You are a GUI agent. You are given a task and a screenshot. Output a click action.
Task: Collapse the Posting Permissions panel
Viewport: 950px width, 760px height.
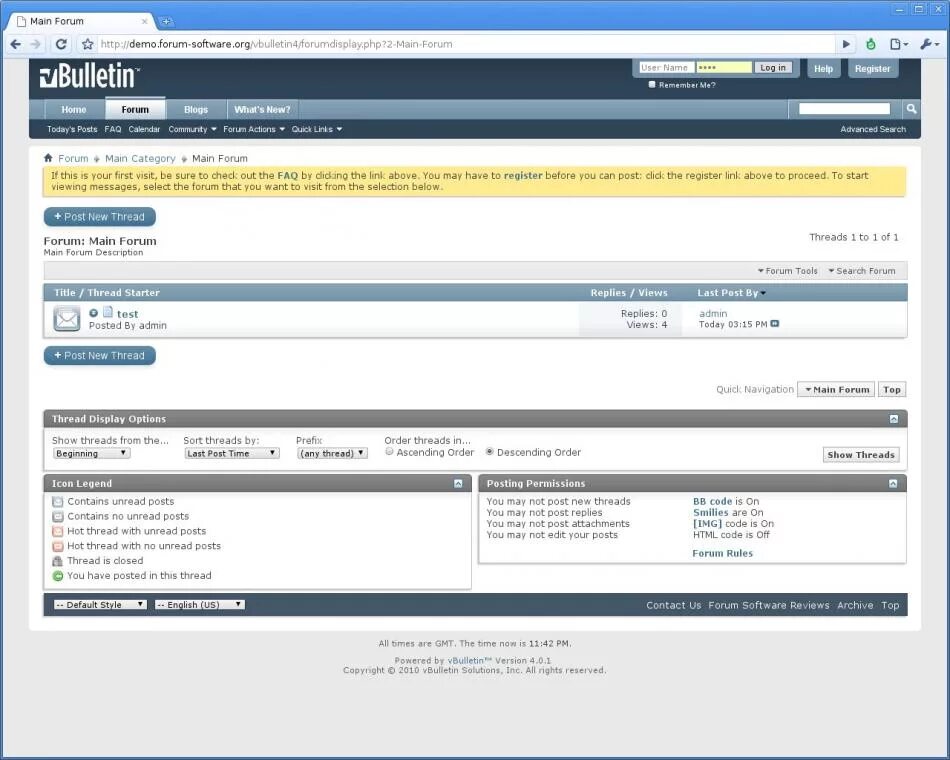(x=893, y=483)
